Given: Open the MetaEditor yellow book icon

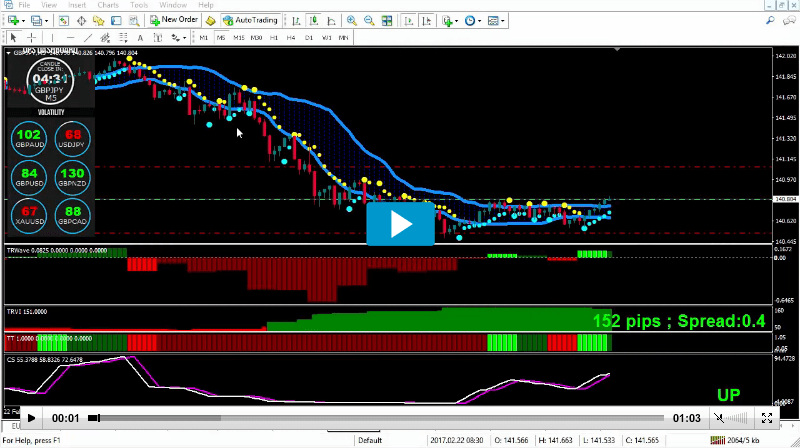Looking at the screenshot, I should 210,20.
